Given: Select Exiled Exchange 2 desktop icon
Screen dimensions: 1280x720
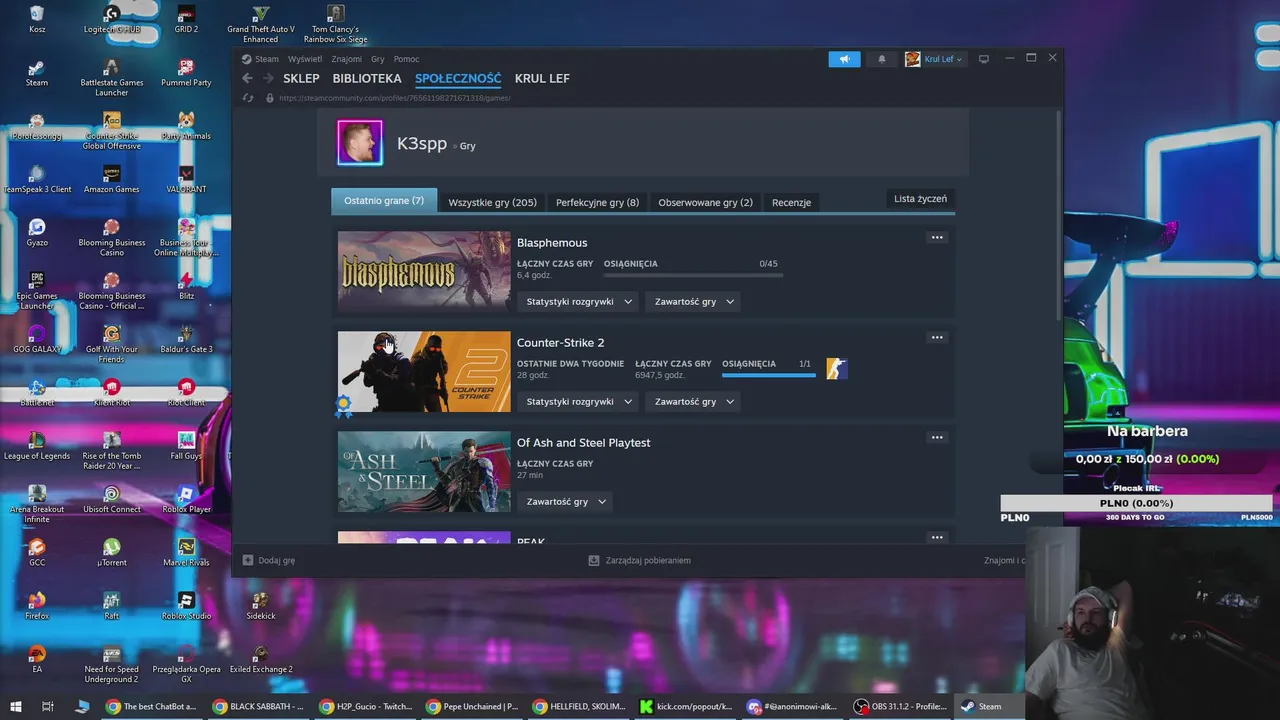Looking at the screenshot, I should click(261, 658).
